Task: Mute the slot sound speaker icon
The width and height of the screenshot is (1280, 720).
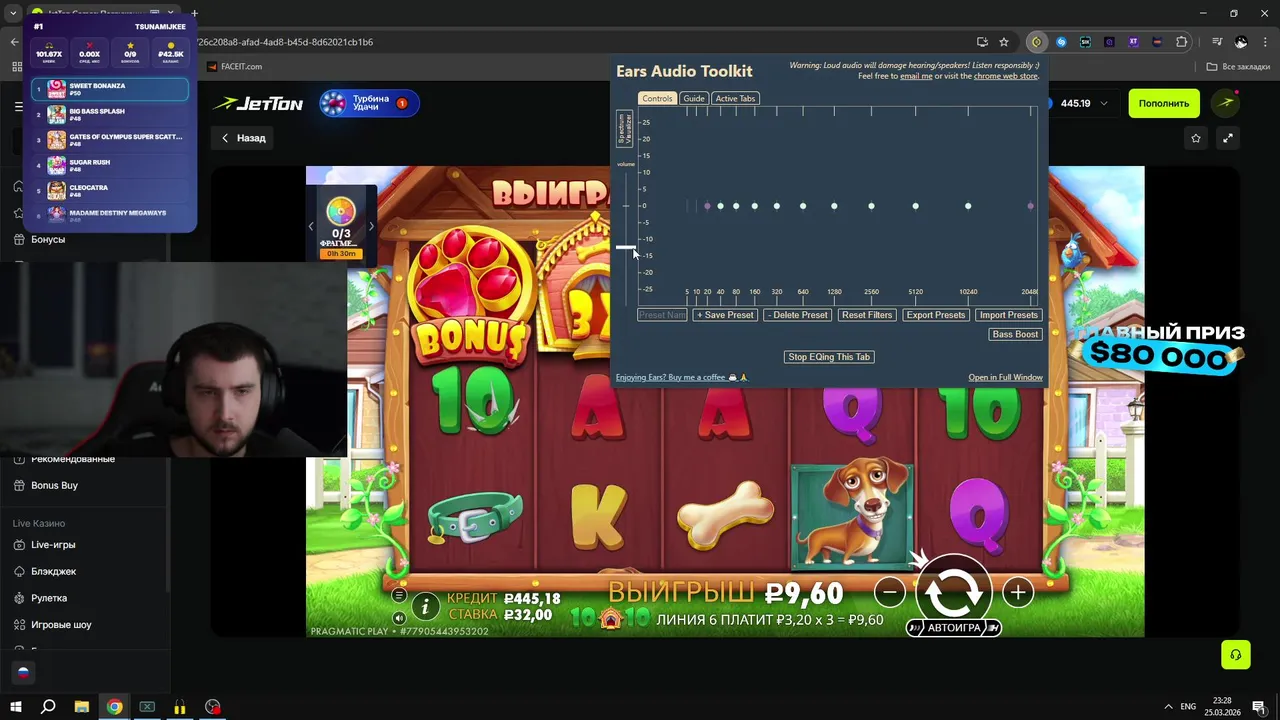Action: pos(399,618)
